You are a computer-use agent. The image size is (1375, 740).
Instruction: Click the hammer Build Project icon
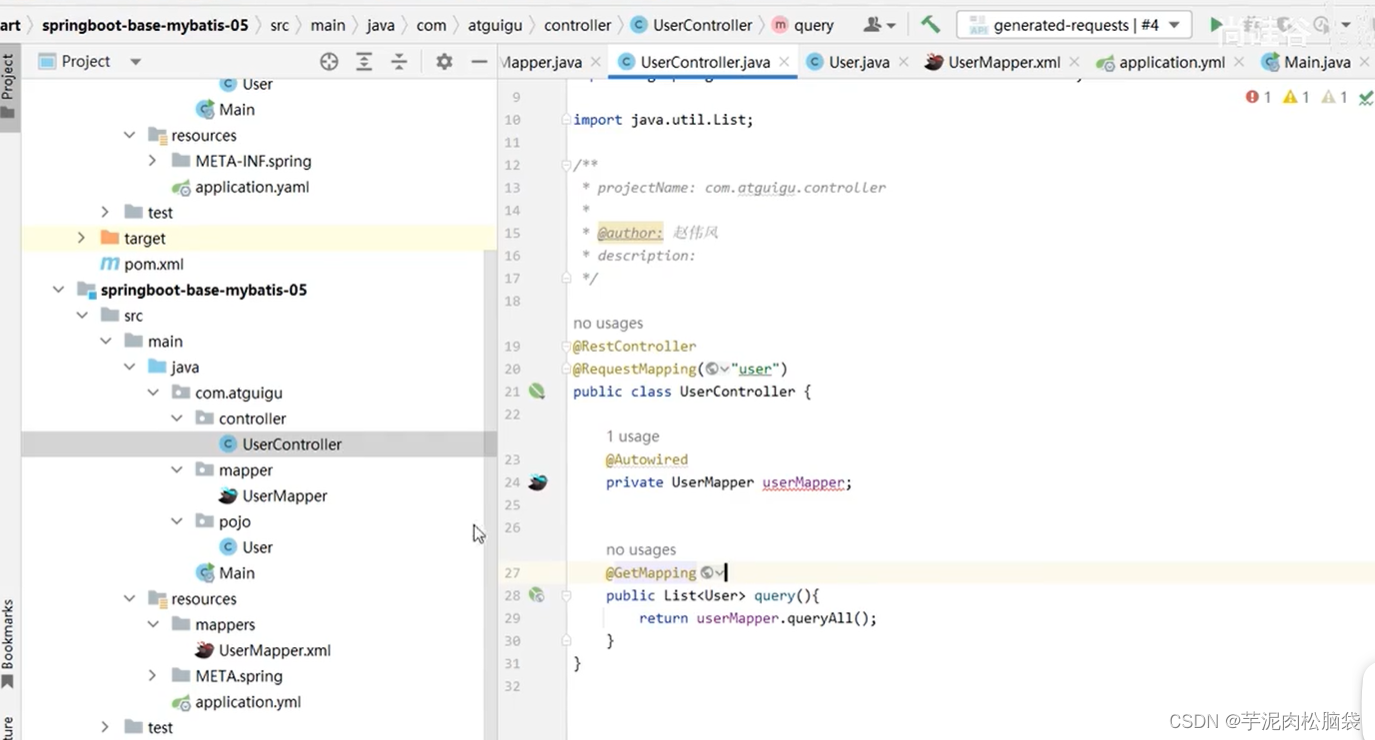(x=930, y=25)
